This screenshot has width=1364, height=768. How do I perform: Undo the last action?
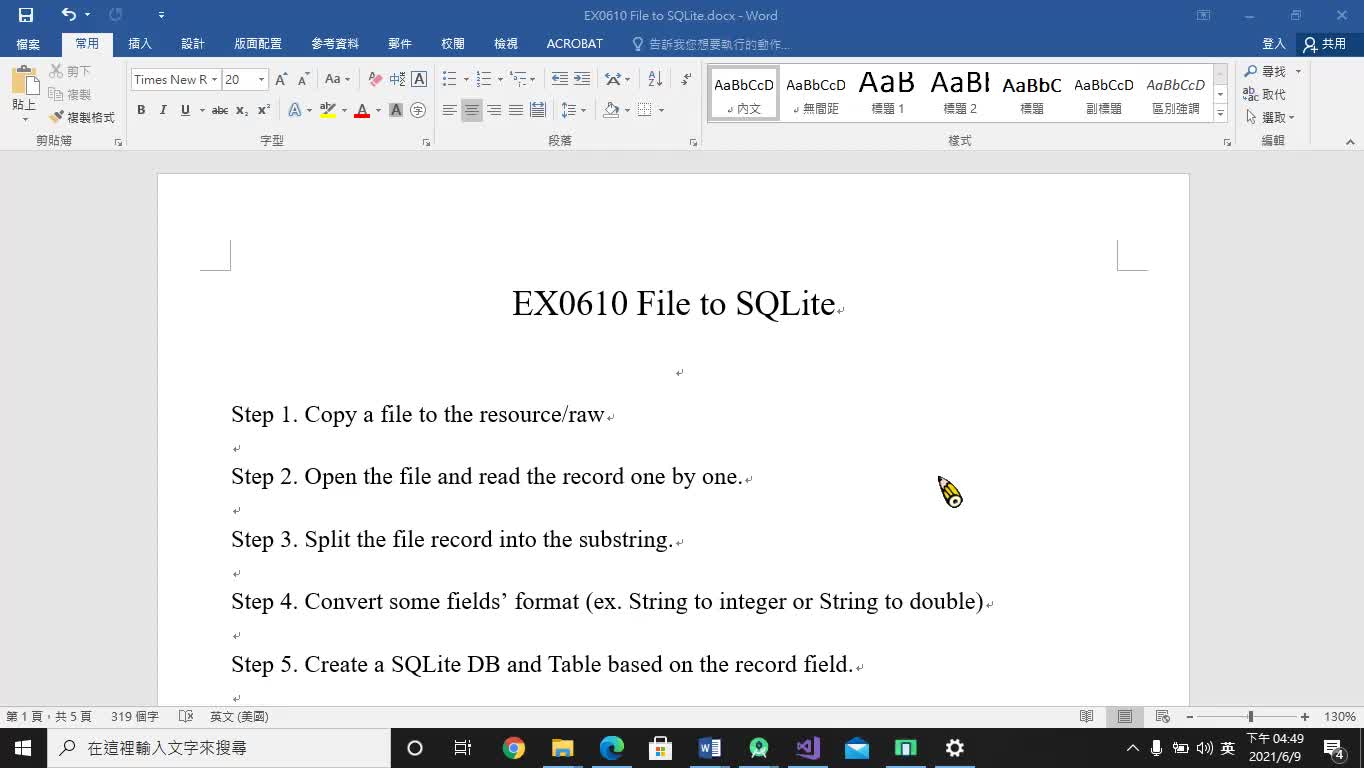point(68,15)
